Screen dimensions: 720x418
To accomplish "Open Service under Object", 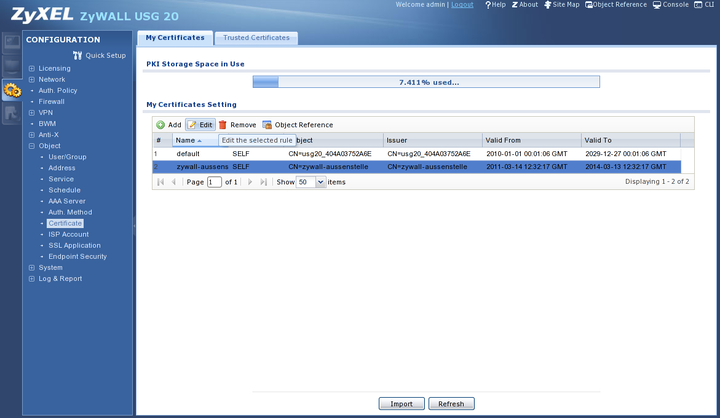I will pyautogui.click(x=61, y=179).
